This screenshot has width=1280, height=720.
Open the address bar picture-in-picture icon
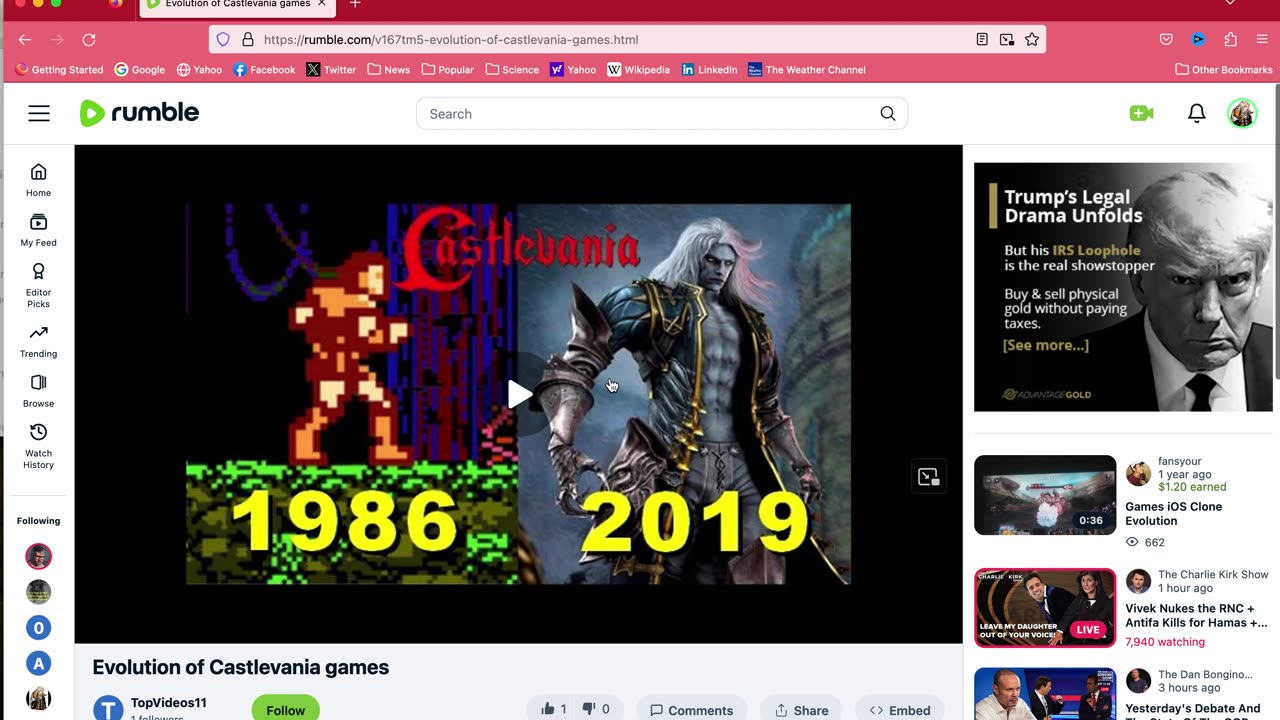1007,40
